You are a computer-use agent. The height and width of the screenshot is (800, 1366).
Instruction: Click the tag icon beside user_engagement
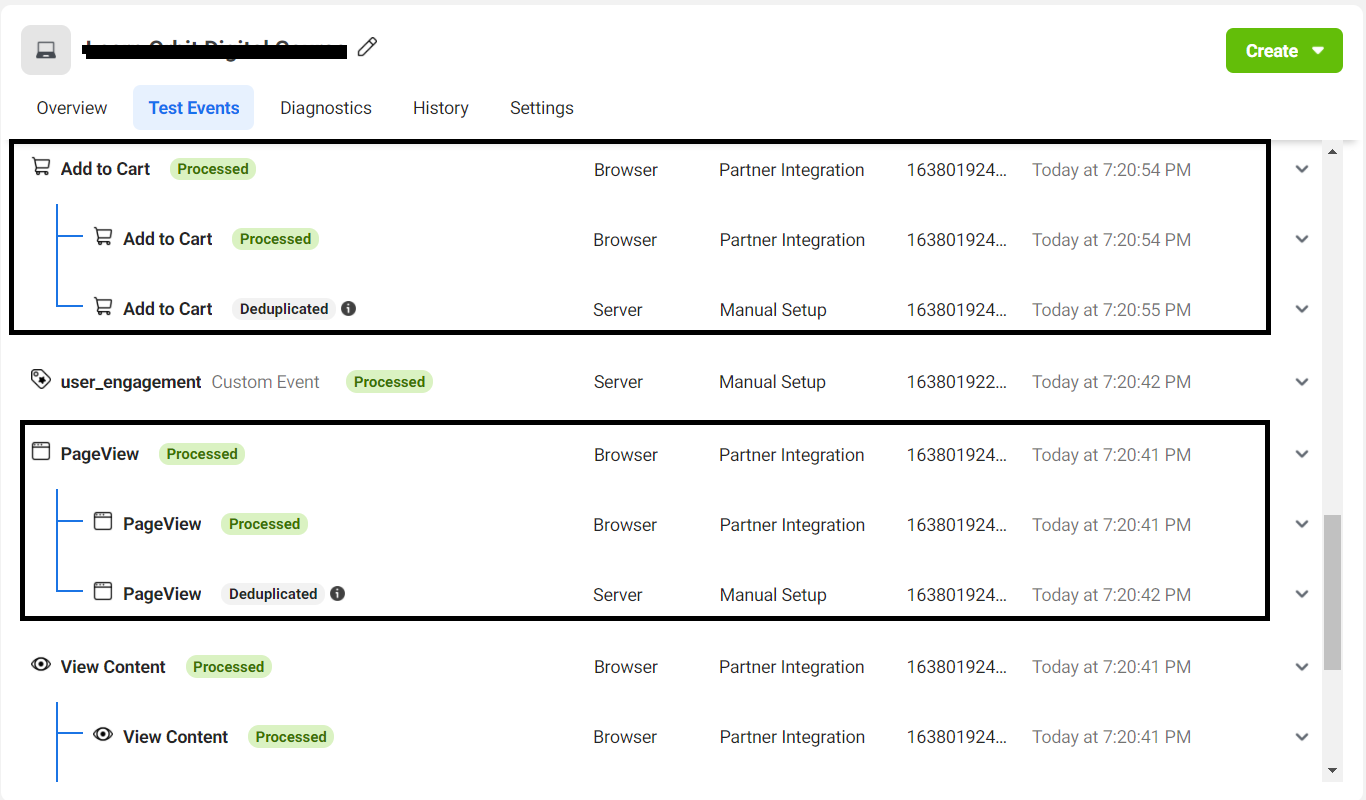click(x=41, y=380)
